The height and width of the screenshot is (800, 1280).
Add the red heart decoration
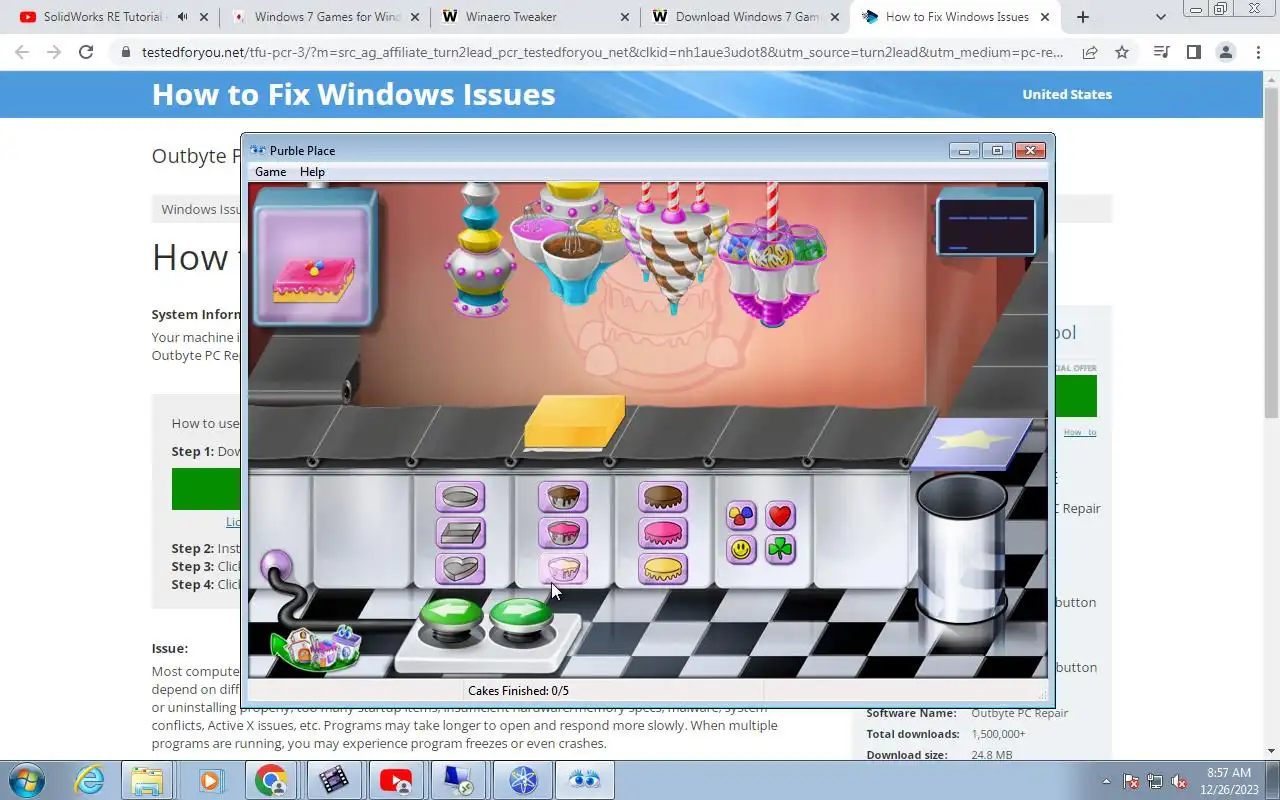pyautogui.click(x=780, y=516)
